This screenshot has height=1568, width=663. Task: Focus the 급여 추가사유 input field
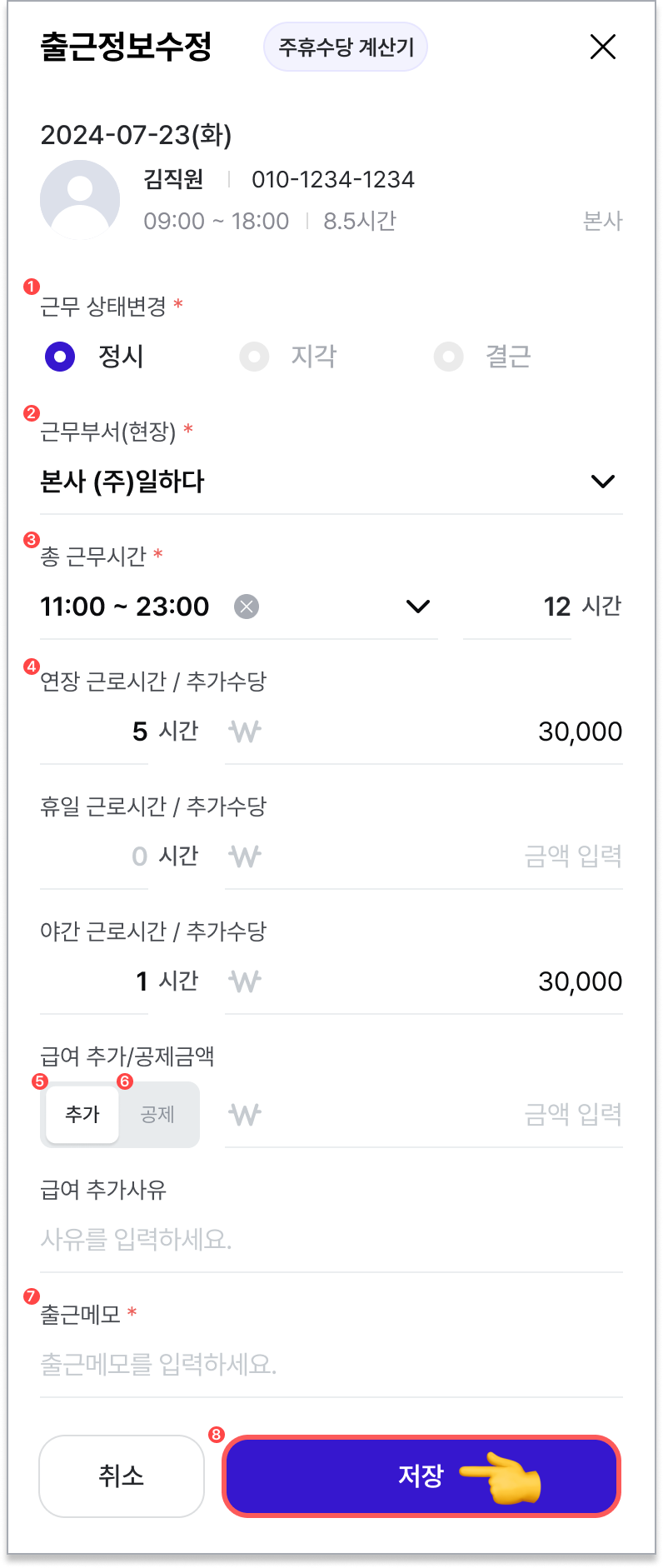(x=331, y=1240)
